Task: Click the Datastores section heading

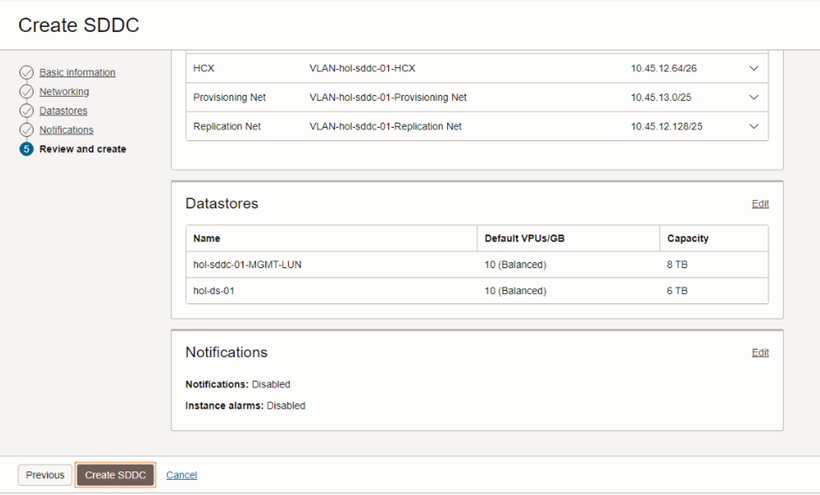Action: click(x=222, y=203)
